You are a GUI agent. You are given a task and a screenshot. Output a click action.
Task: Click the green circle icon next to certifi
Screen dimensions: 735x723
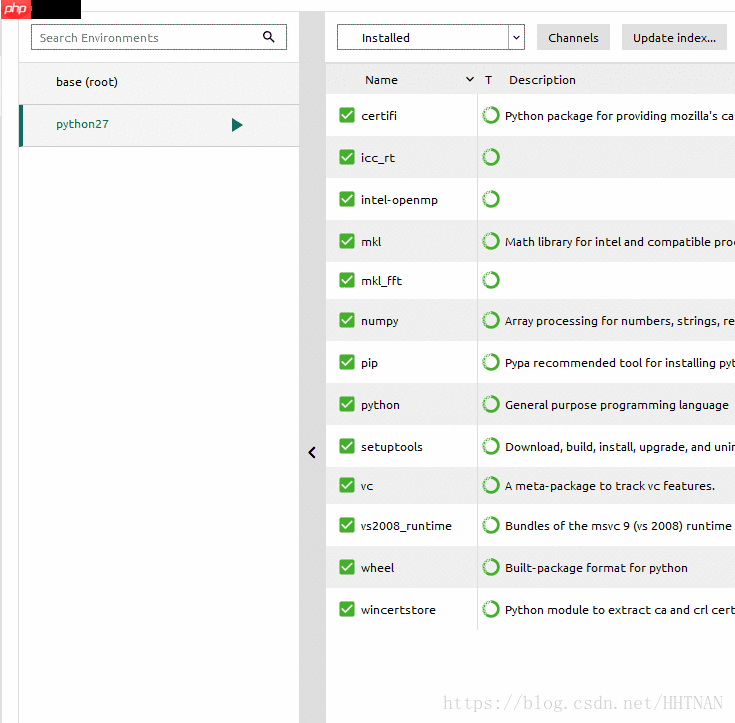click(x=491, y=116)
